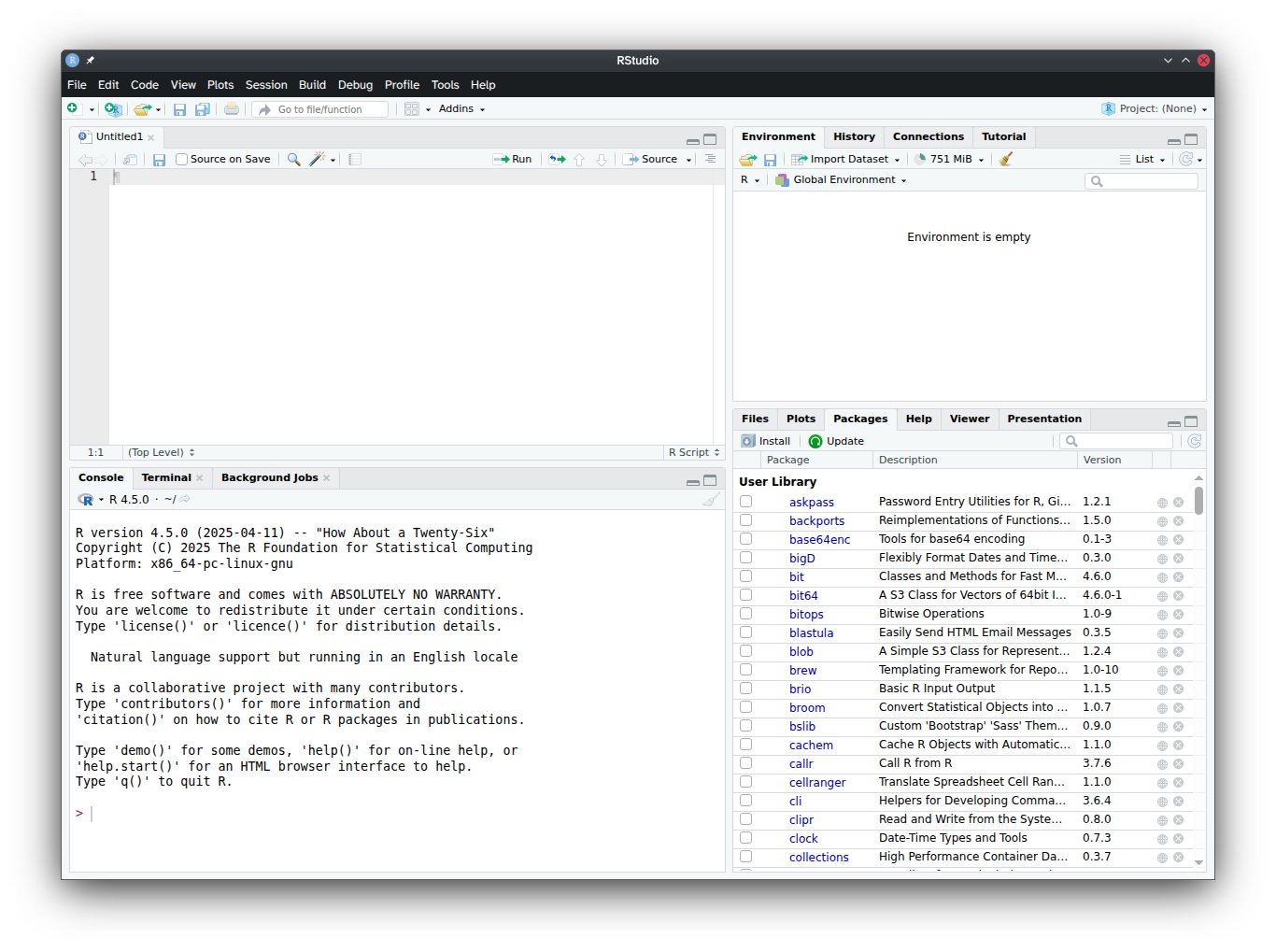The height and width of the screenshot is (952, 1276).
Task: Click the print current file icon
Action: [232, 109]
